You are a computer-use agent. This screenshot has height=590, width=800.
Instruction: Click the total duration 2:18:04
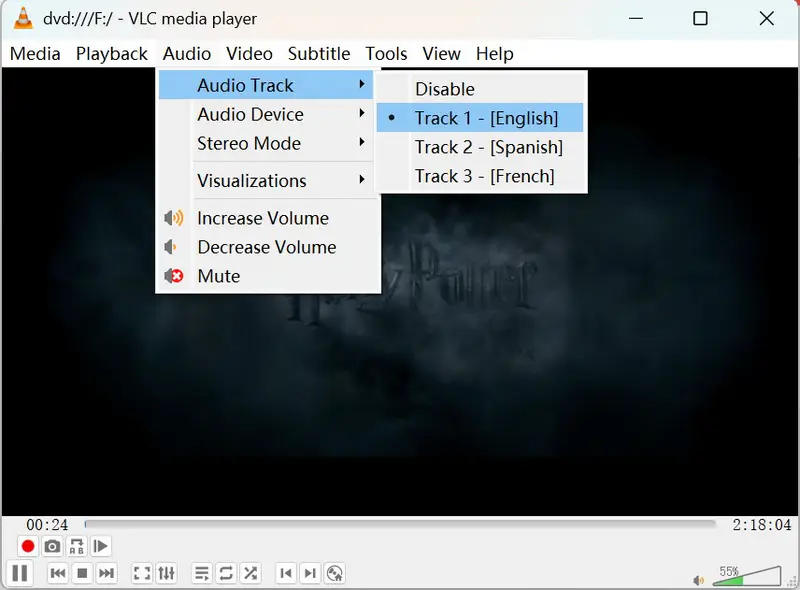coord(762,525)
